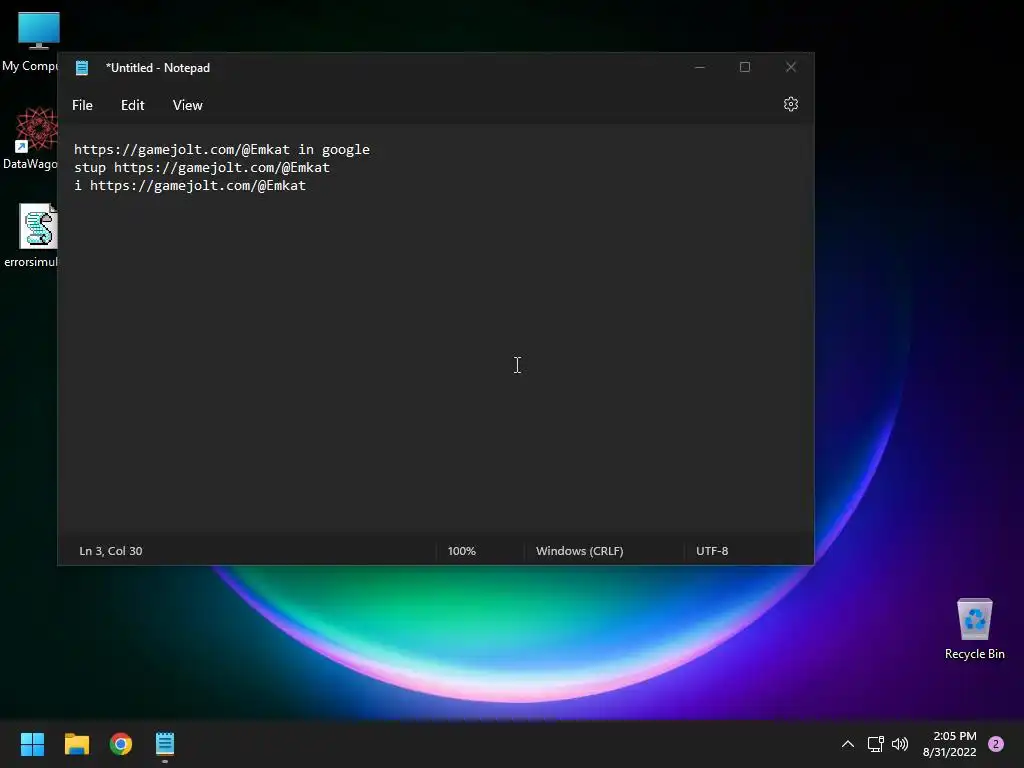Click the second line starting with 'stup'
The width and height of the screenshot is (1024, 768).
point(202,168)
